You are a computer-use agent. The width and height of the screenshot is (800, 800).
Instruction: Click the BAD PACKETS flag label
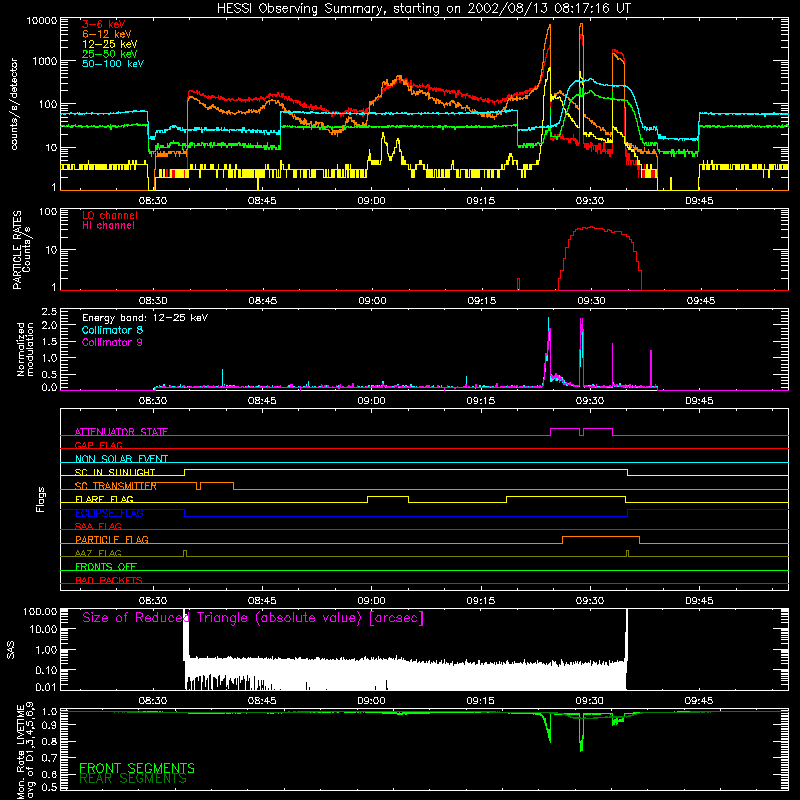pos(109,580)
